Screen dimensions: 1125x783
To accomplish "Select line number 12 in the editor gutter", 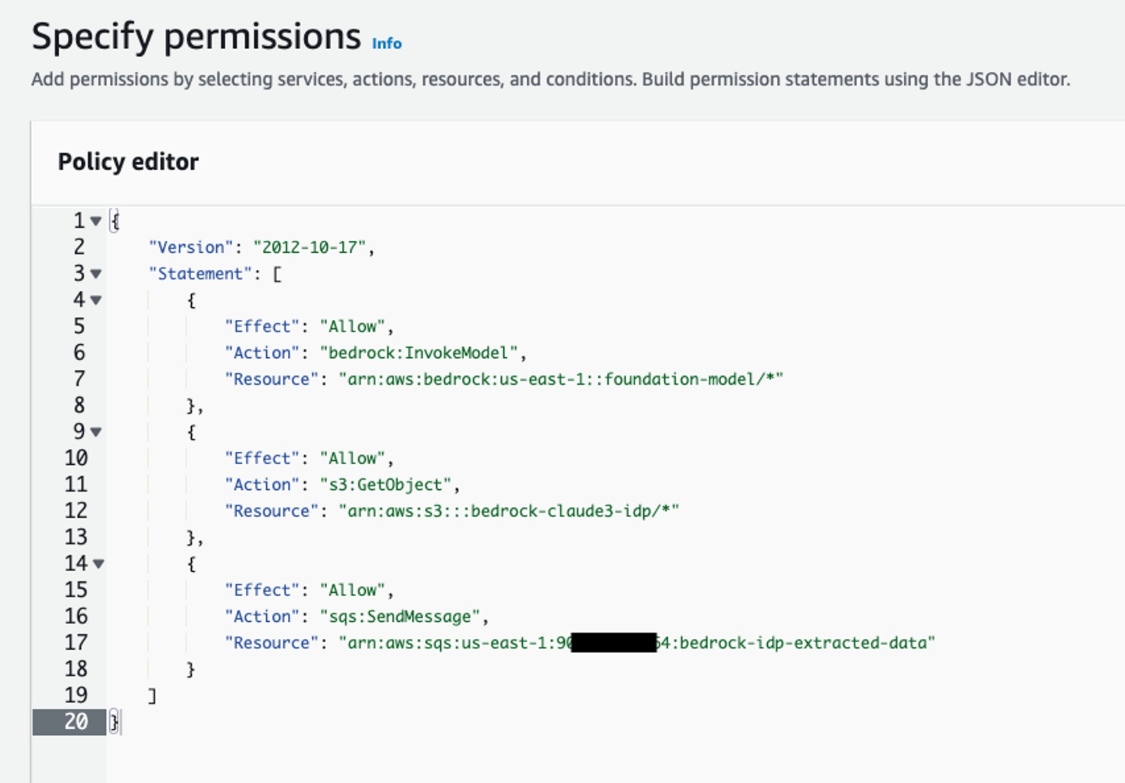I will pyautogui.click(x=76, y=511).
